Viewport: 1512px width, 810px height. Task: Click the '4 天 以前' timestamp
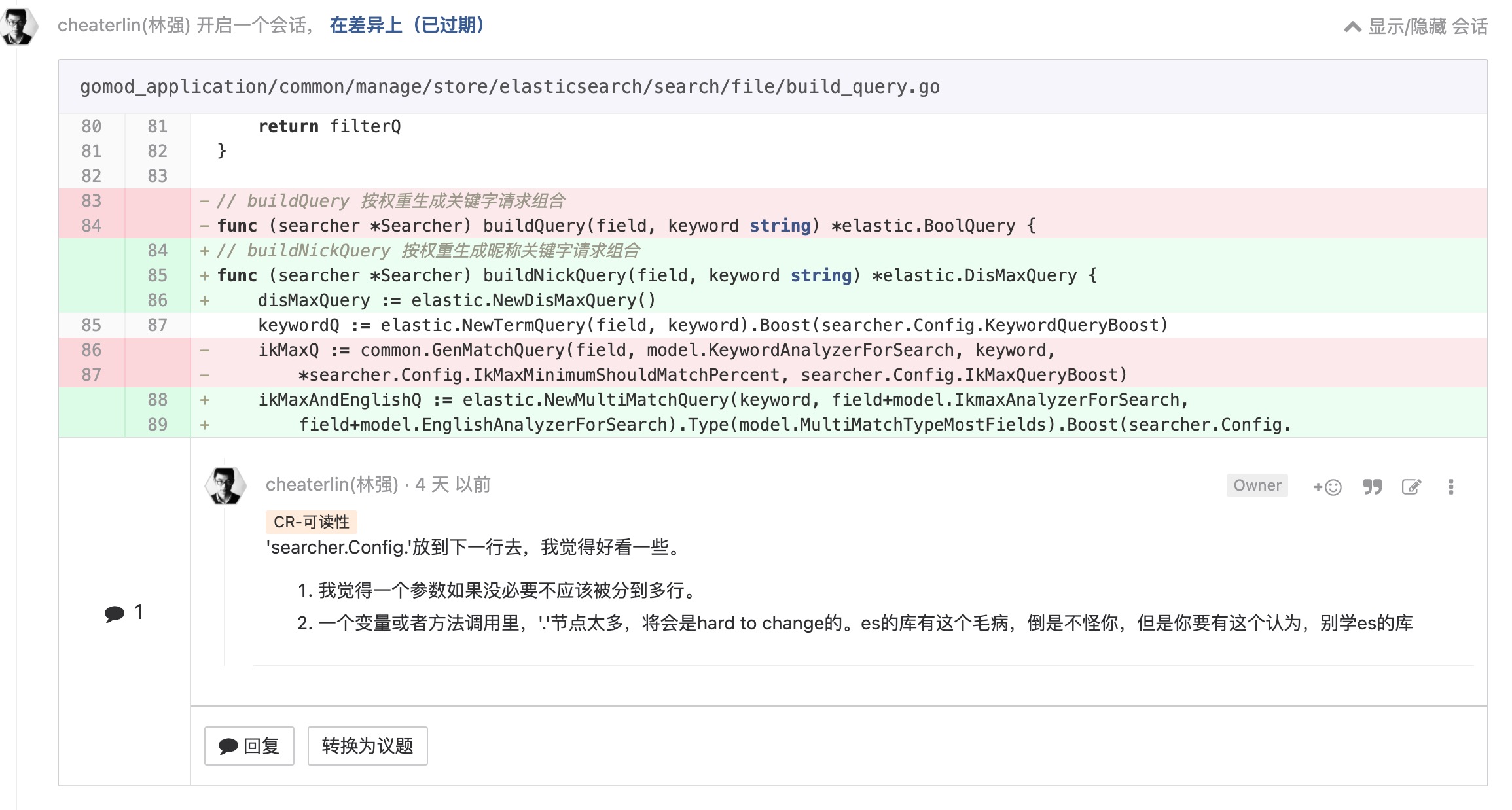453,485
